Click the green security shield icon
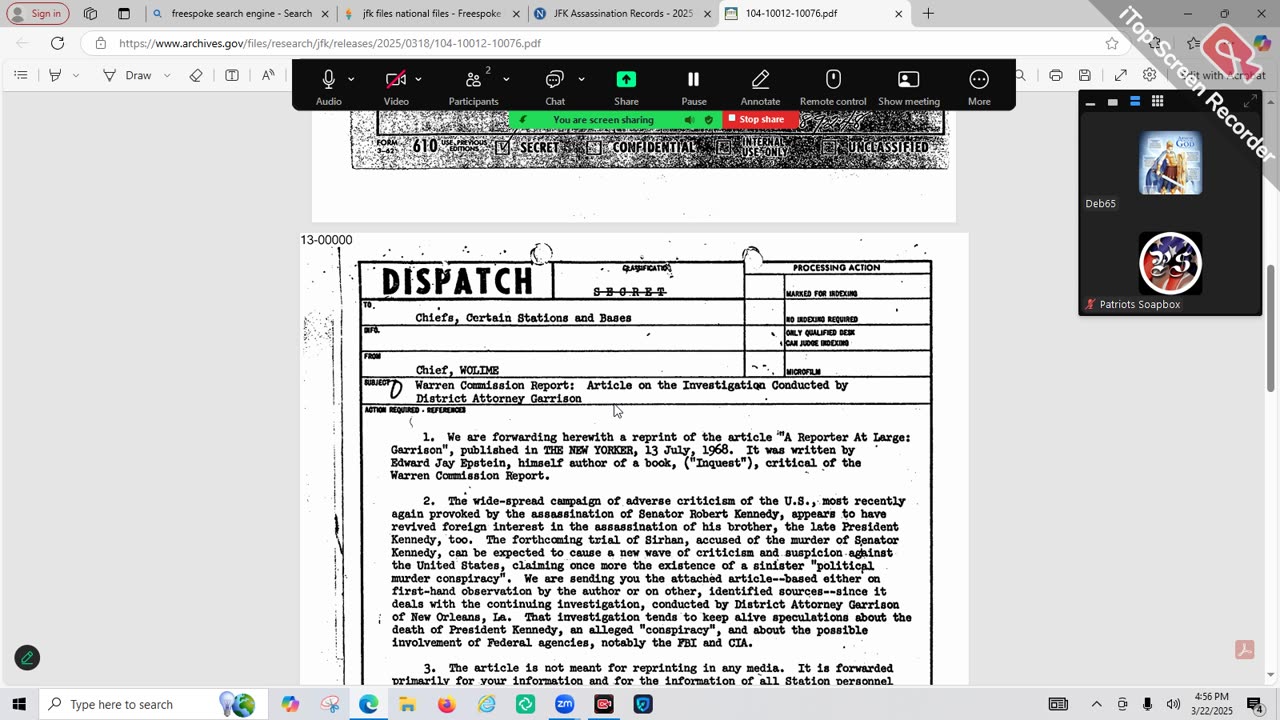The image size is (1280, 720). (x=709, y=120)
